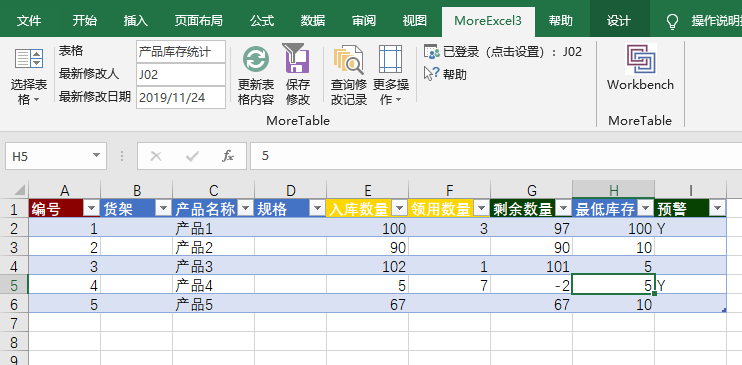
Task: Click the 已登录 user settings icon
Action: 432,52
